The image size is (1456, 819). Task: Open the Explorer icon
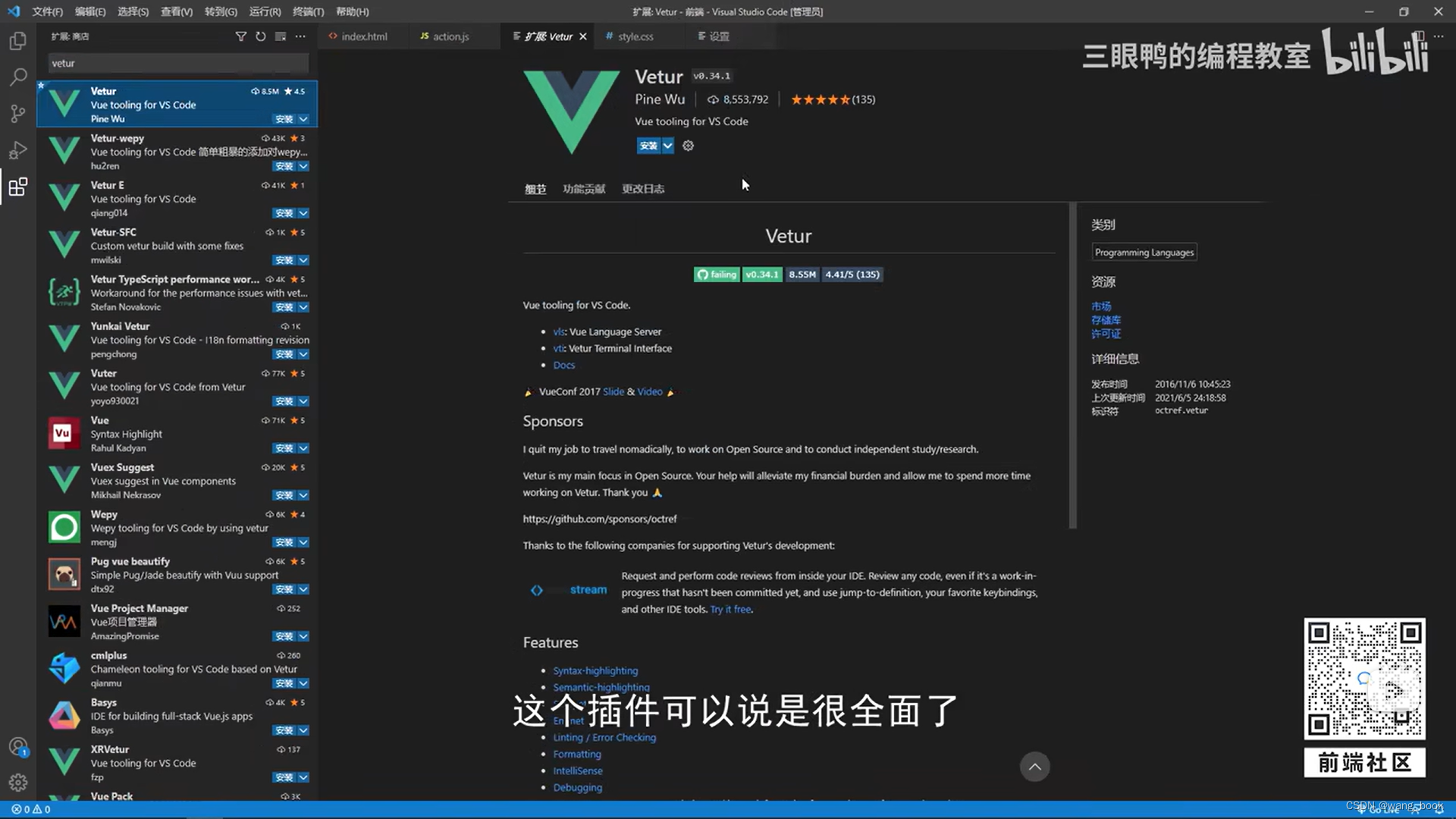point(18,41)
